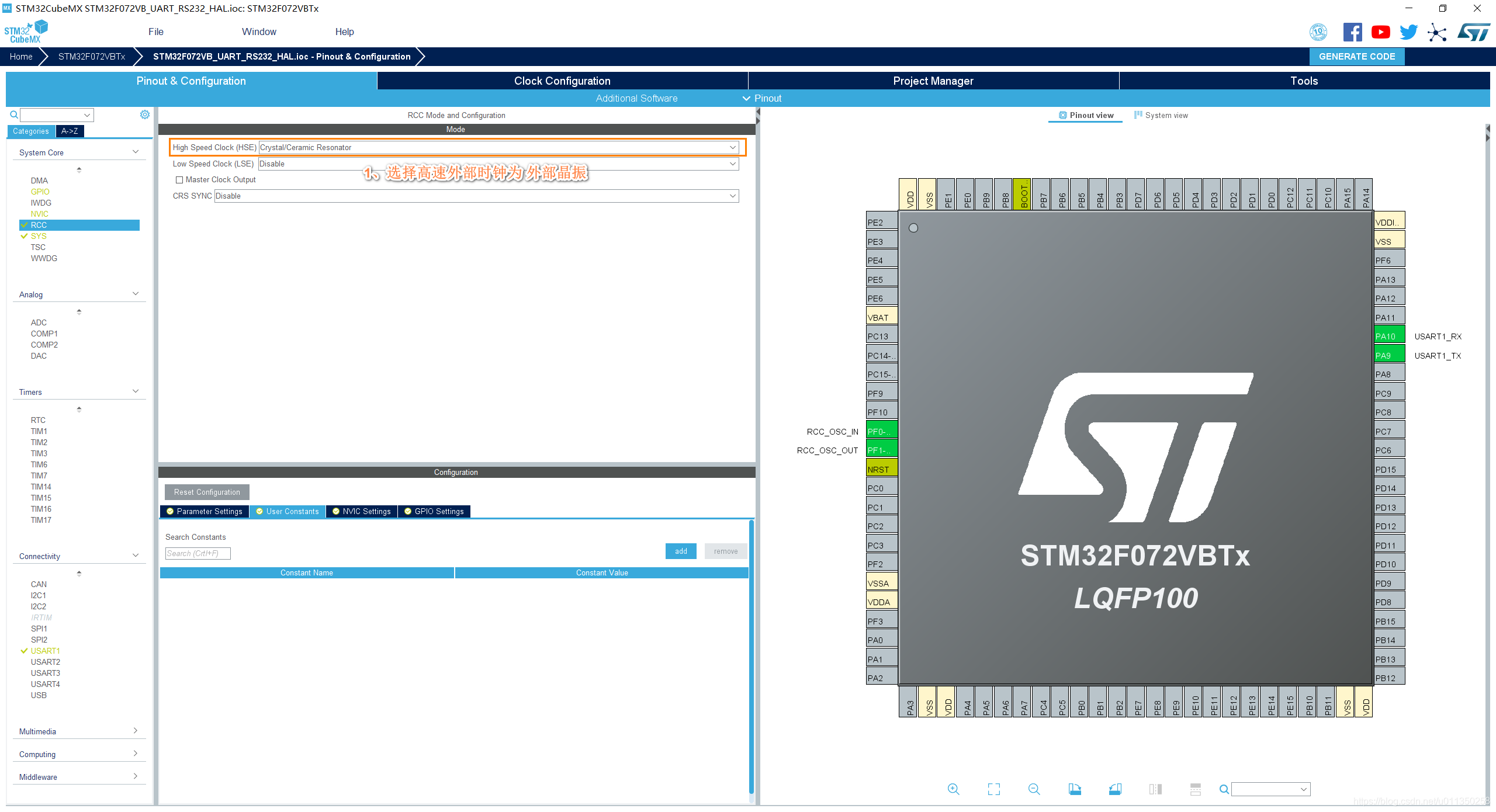Open the Help menu
1496x812 pixels.
344,32
